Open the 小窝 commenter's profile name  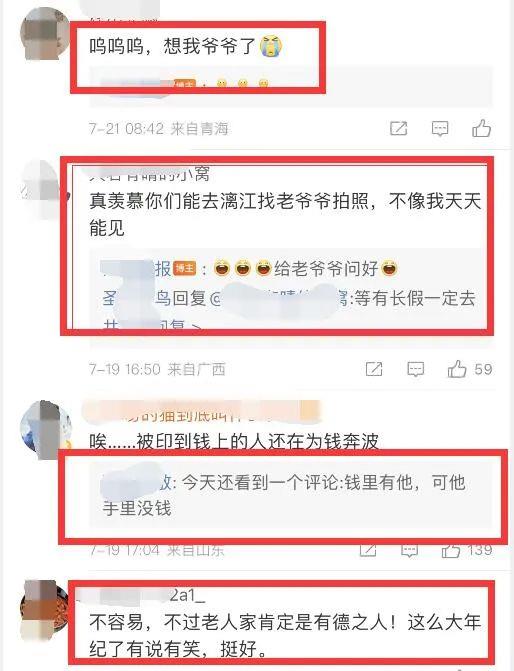150,173
